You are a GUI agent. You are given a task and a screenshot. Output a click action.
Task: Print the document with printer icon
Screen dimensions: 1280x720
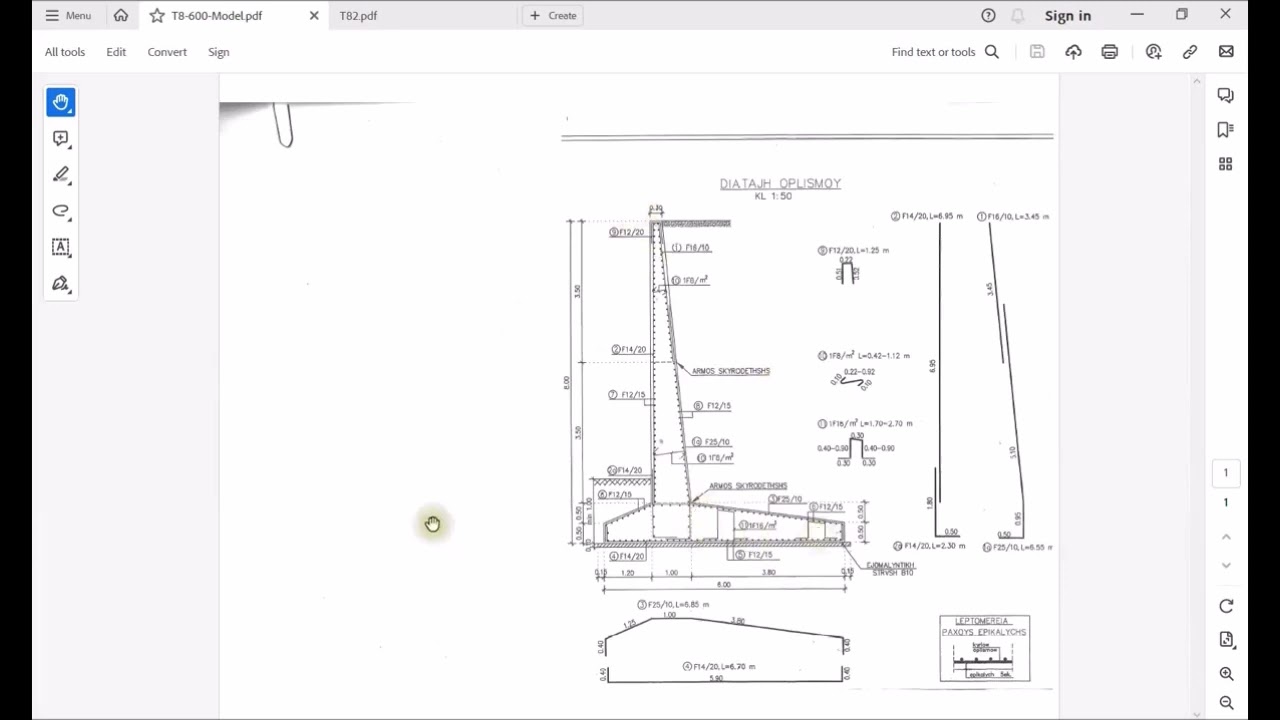(x=1109, y=52)
